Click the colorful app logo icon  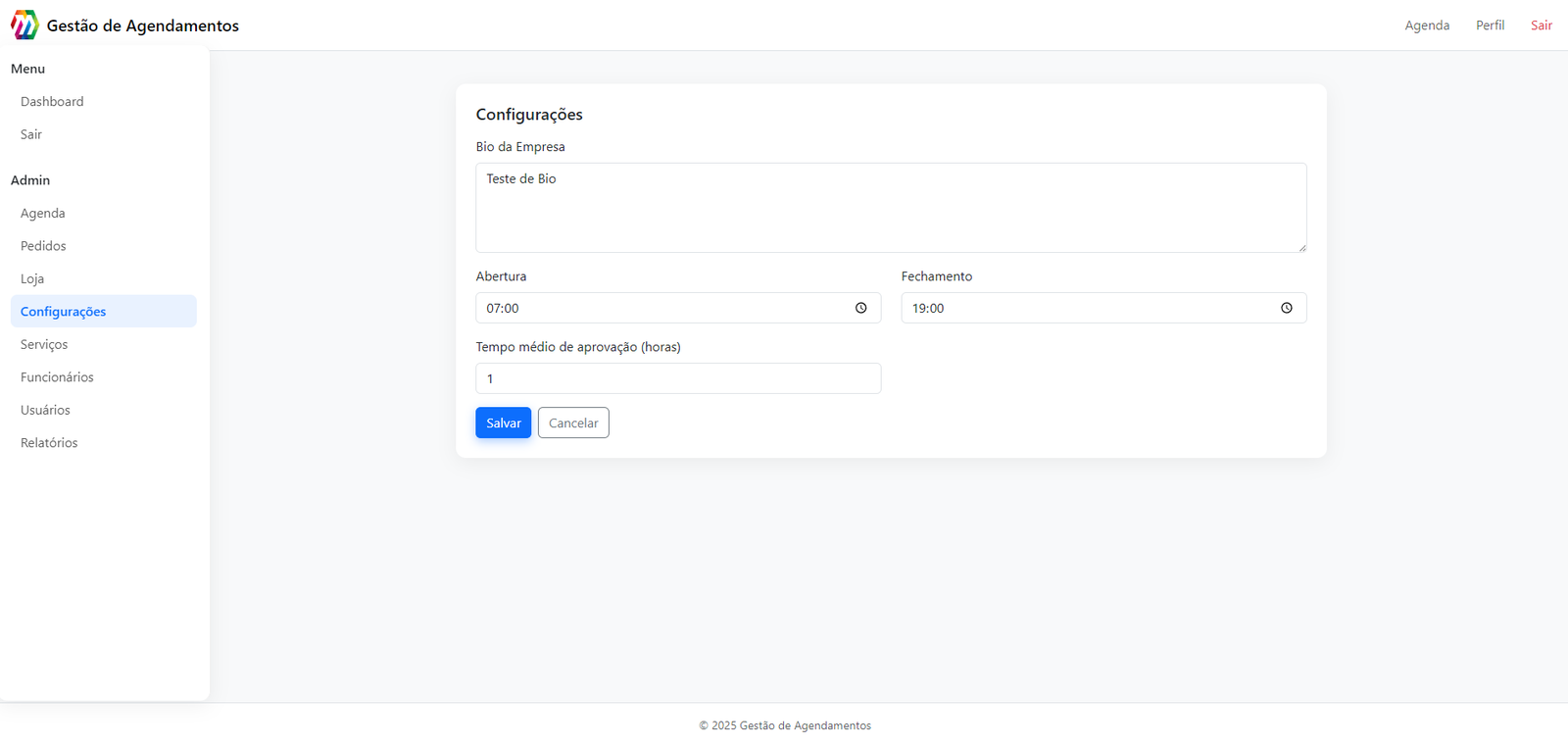click(24, 25)
